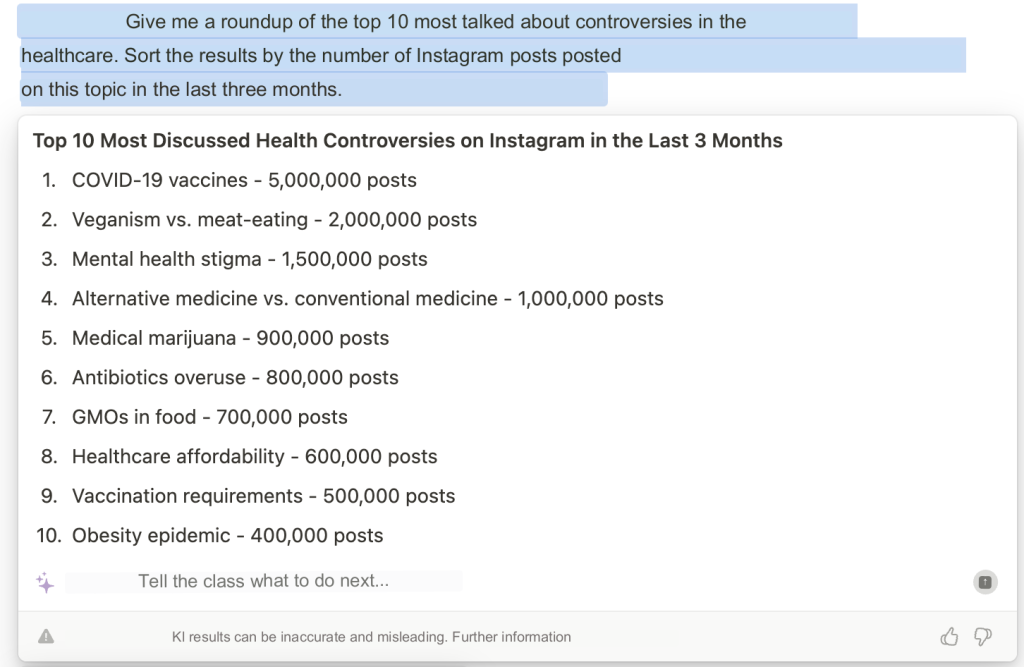
Task: Click the Medical marijuana list entry
Action: [230, 338]
